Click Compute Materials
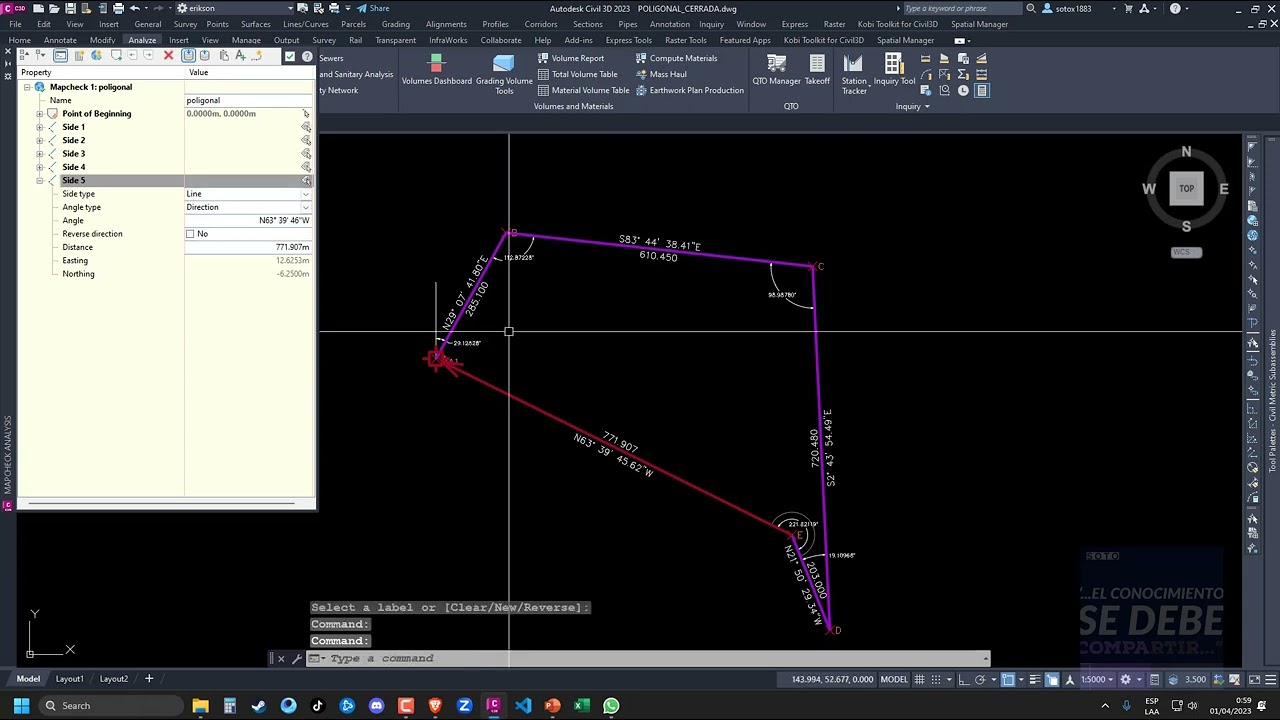The image size is (1280, 720). [676, 58]
